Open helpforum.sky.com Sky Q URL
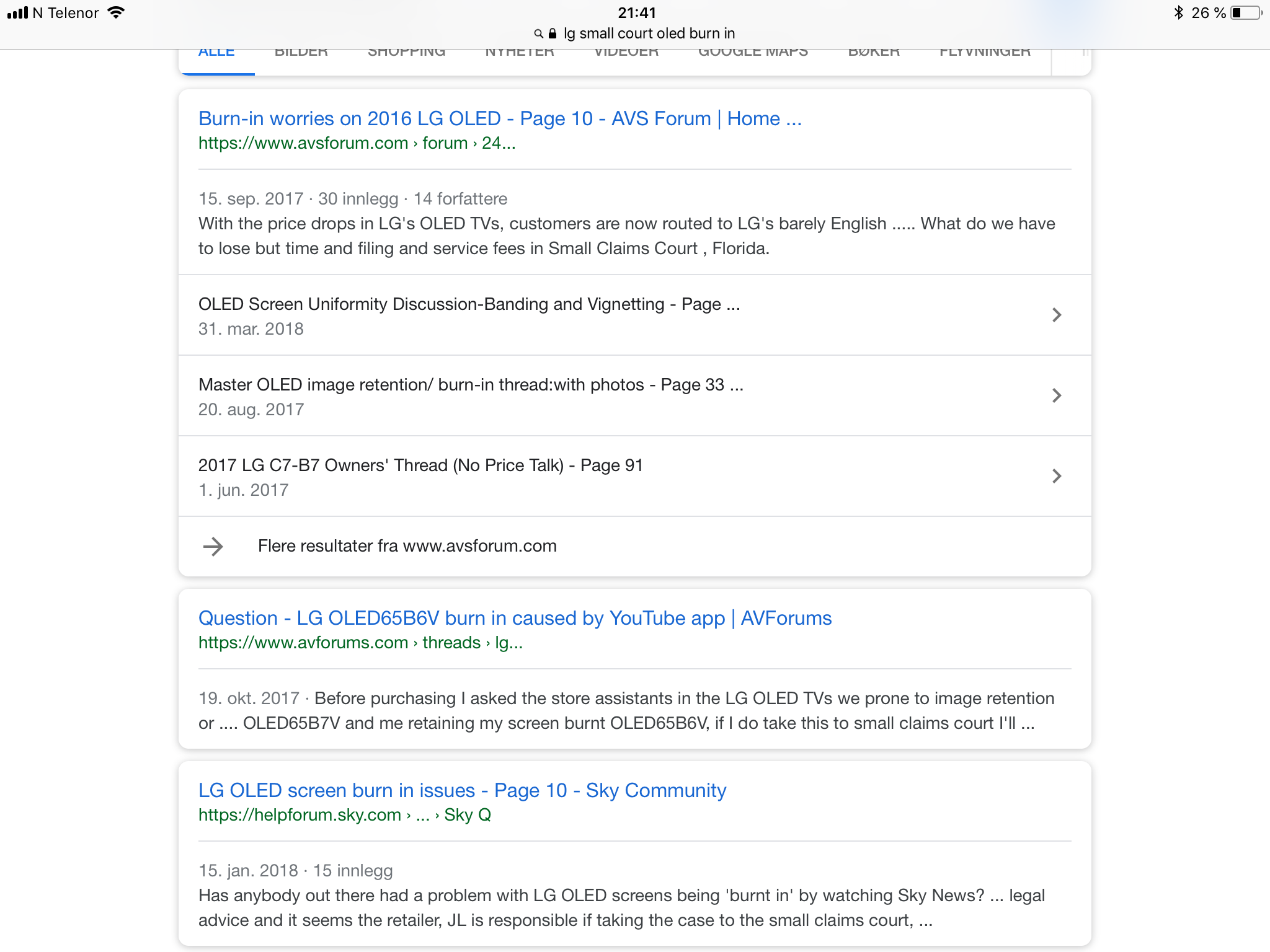The height and width of the screenshot is (952, 1270). (x=344, y=815)
